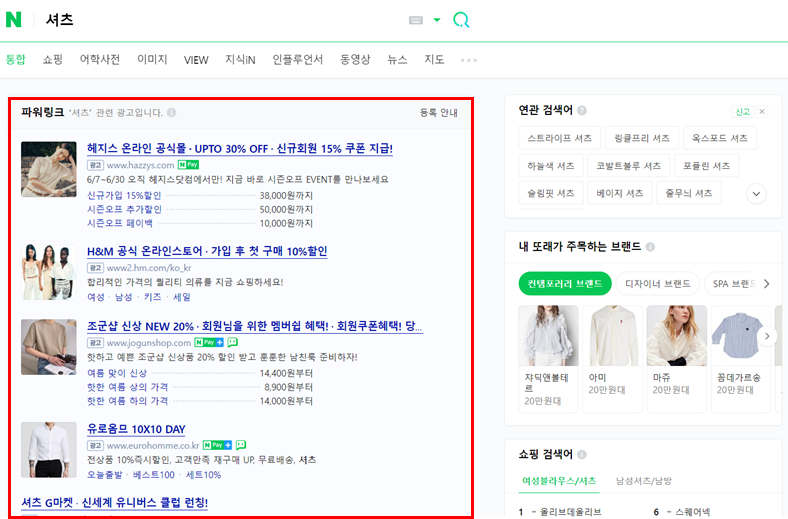This screenshot has width=788, height=519.
Task: Switch to the 동영상 tab
Action: pyautogui.click(x=355, y=60)
